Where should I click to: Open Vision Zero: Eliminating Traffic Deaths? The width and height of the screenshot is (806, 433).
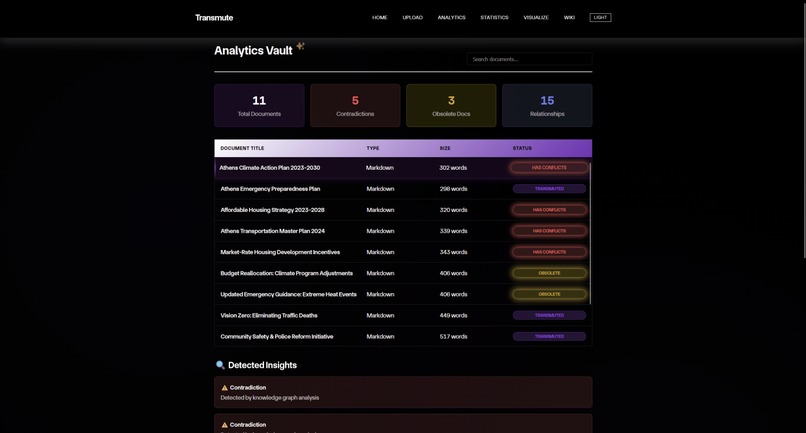point(269,315)
